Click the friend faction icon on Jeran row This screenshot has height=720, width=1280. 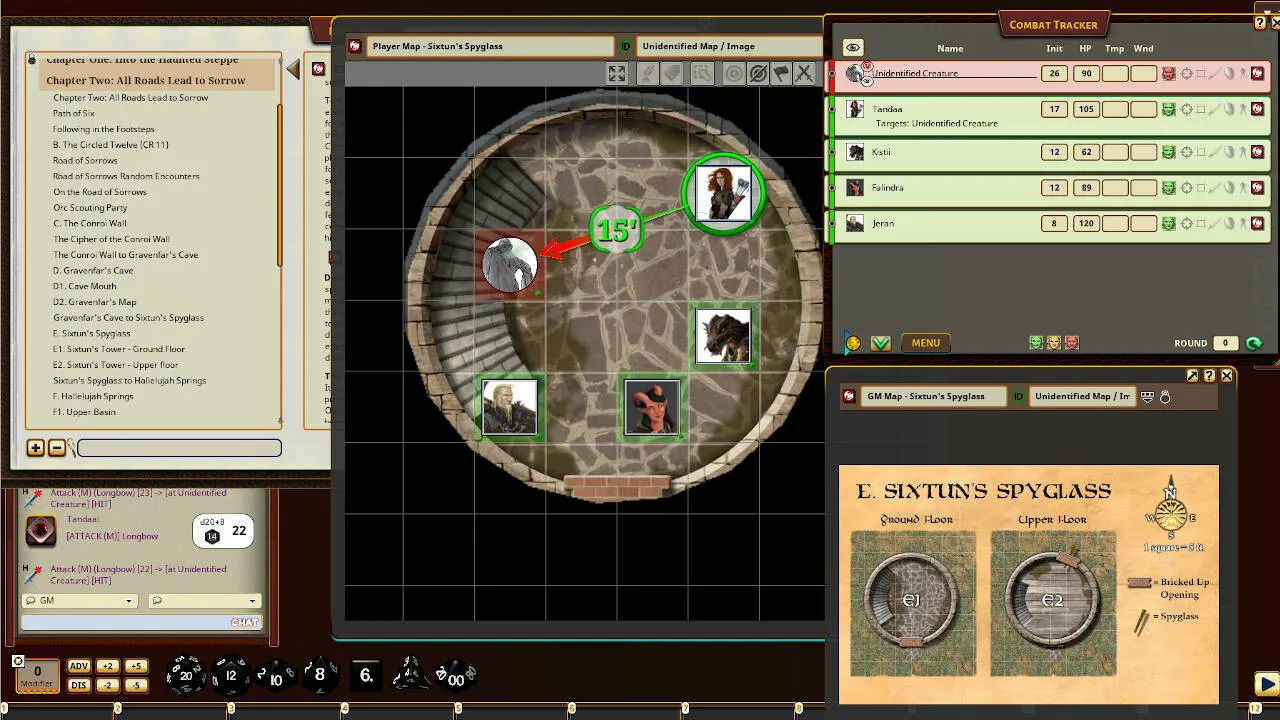[x=1168, y=223]
